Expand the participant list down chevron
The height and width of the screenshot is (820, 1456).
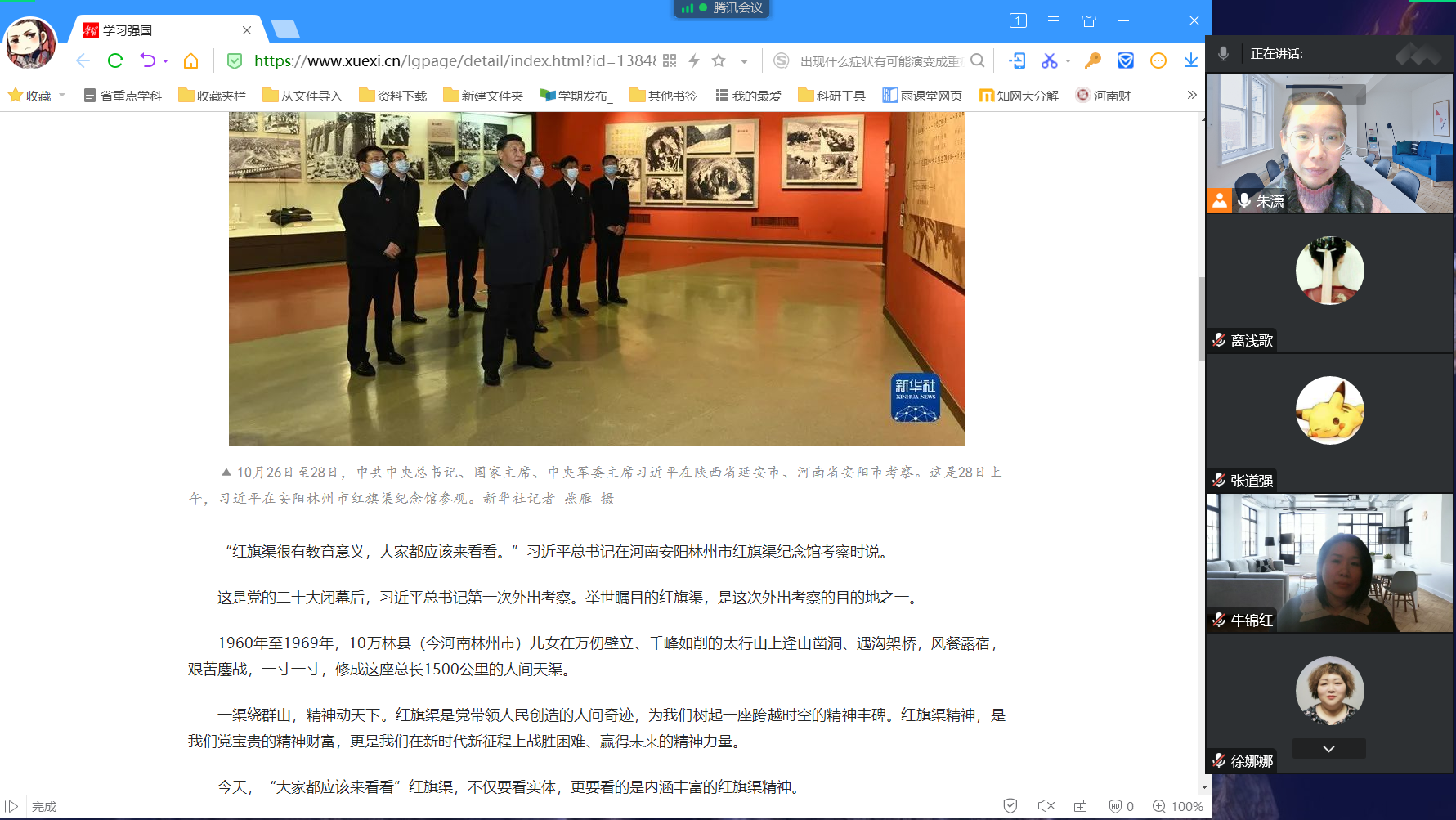pos(1328,749)
